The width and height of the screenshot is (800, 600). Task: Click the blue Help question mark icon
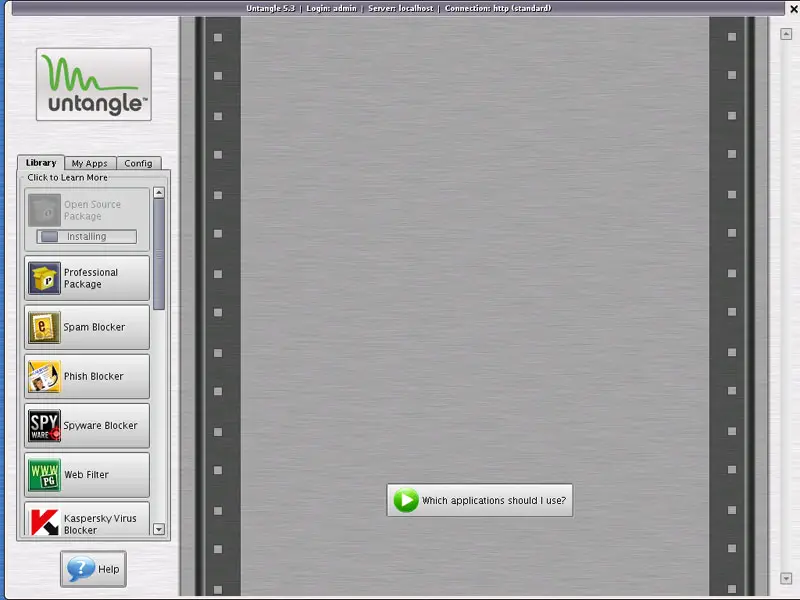click(81, 568)
